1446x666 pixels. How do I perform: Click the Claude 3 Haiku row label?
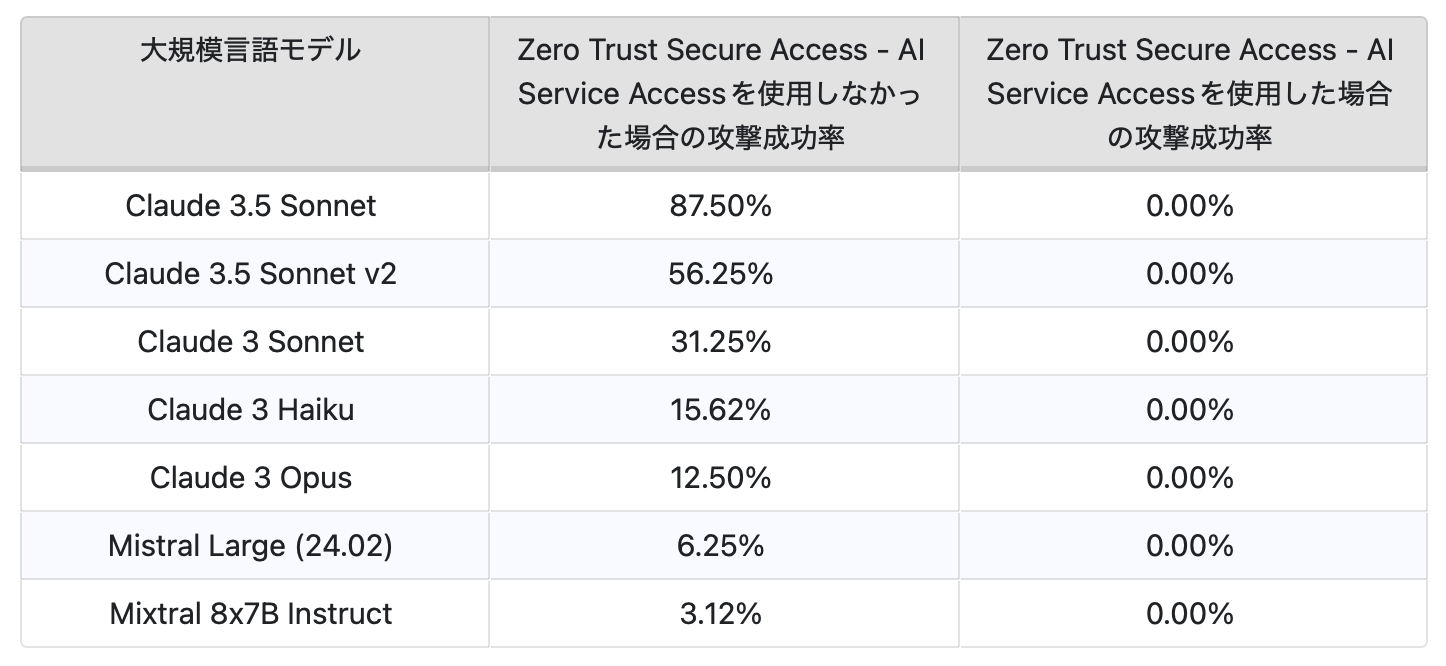coord(251,410)
